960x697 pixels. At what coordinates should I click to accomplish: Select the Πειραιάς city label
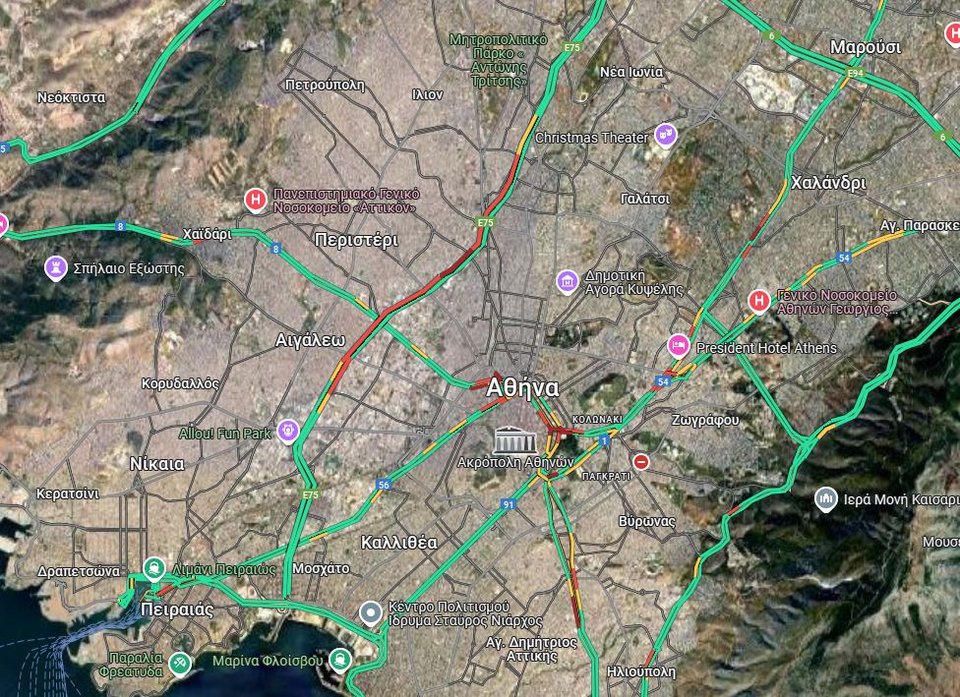click(178, 610)
